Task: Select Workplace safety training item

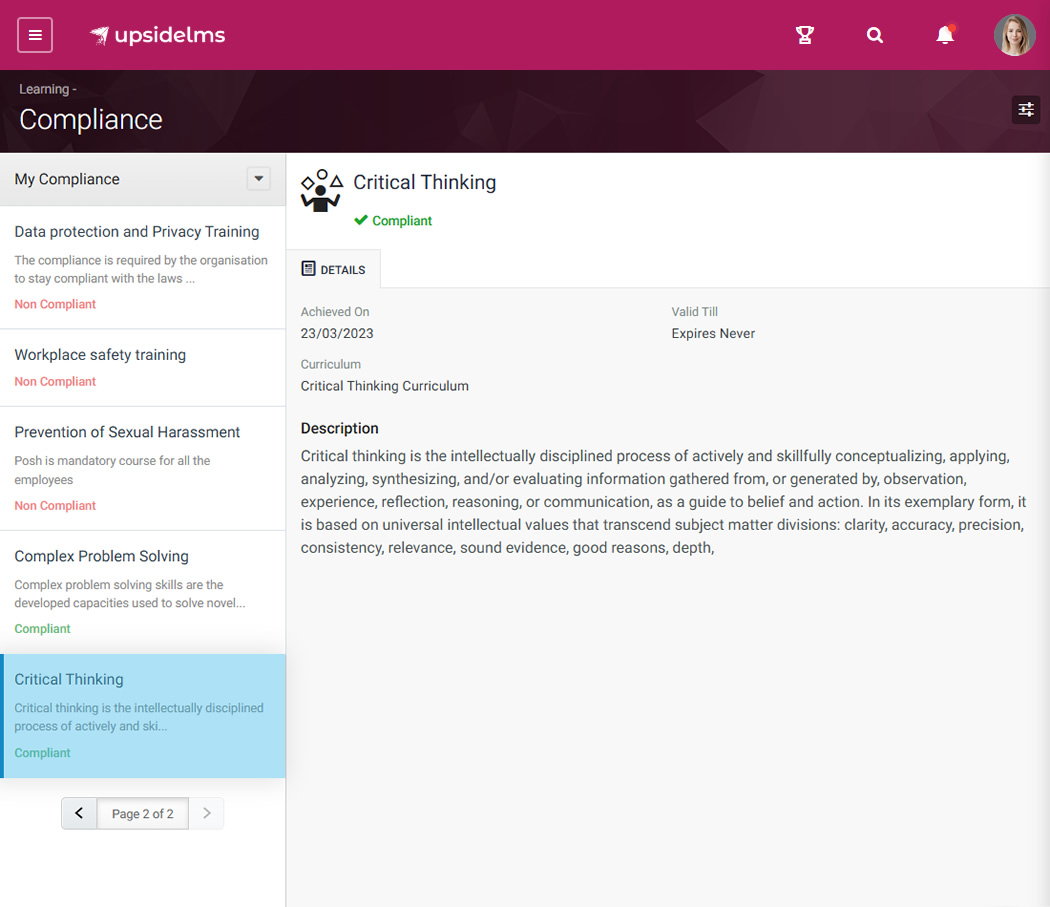Action: point(143,368)
